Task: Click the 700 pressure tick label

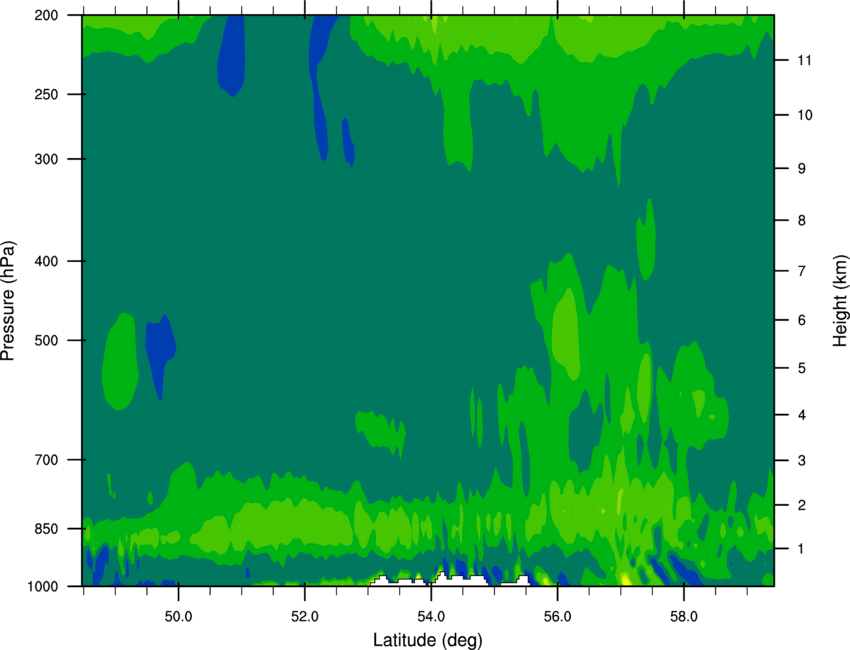Action: [x=46, y=460]
